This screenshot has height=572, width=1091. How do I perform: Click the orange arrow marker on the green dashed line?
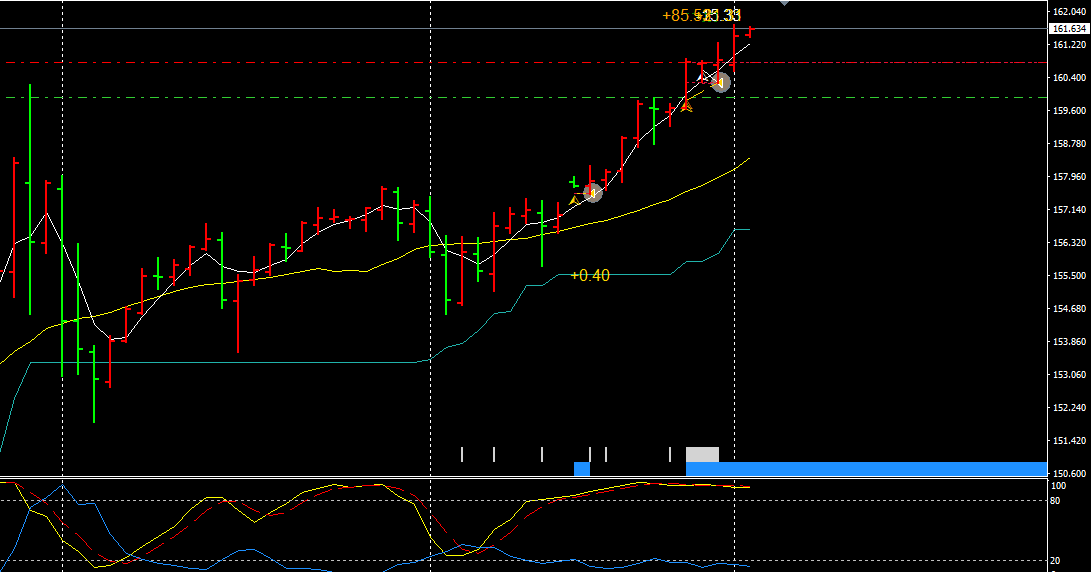[x=686, y=106]
